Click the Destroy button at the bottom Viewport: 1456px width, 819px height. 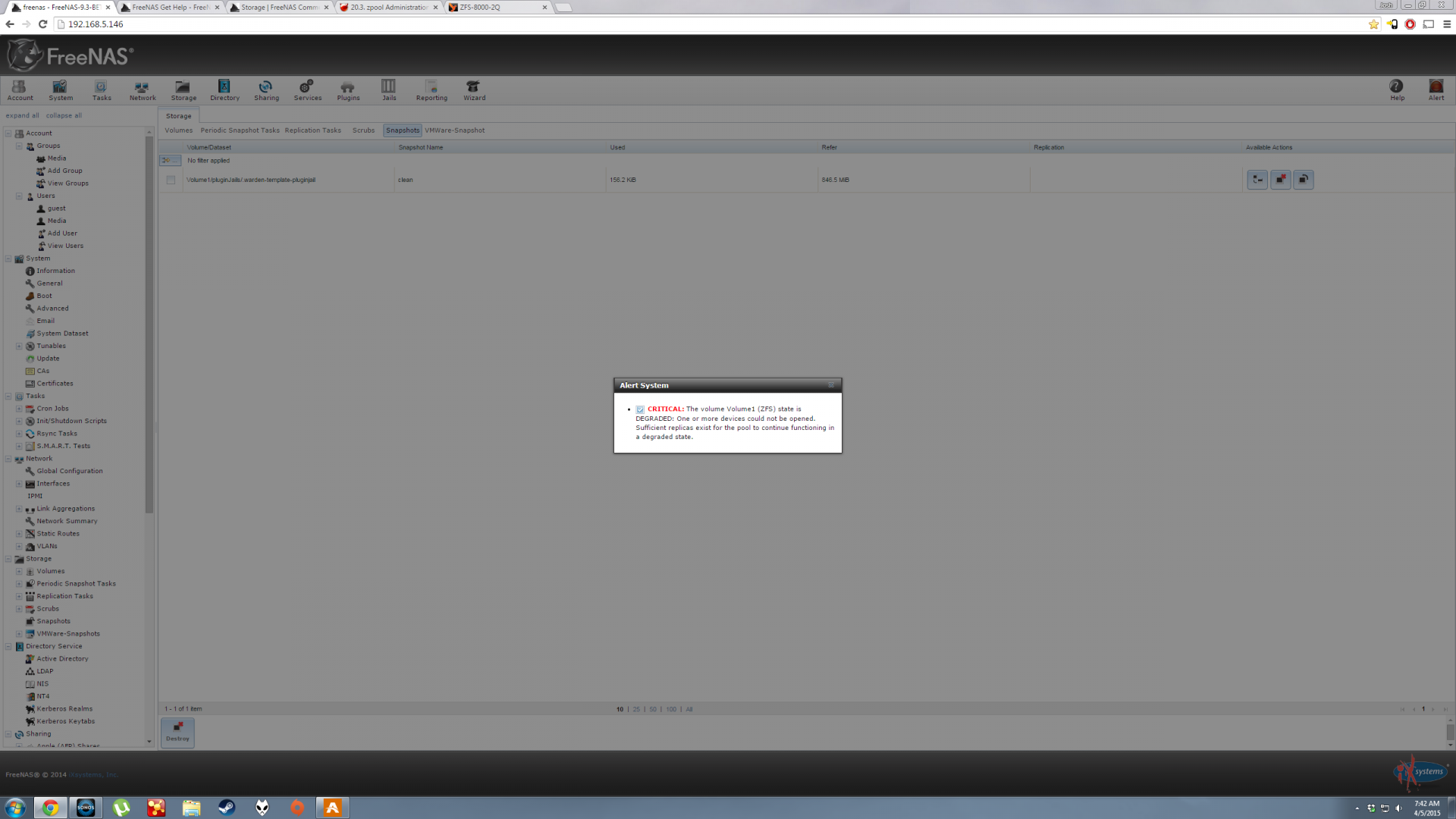click(x=177, y=732)
